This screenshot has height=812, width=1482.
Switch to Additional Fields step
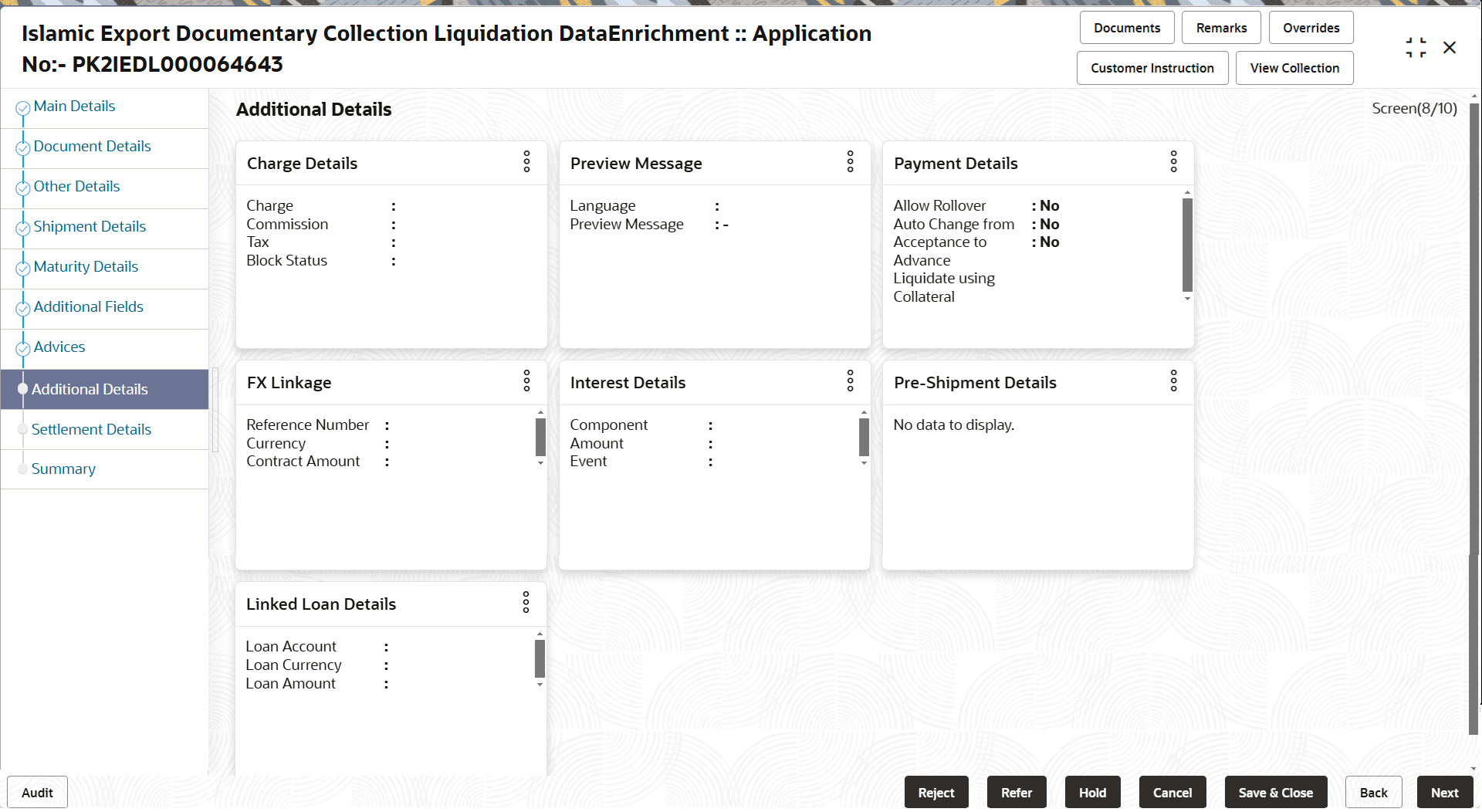[88, 307]
